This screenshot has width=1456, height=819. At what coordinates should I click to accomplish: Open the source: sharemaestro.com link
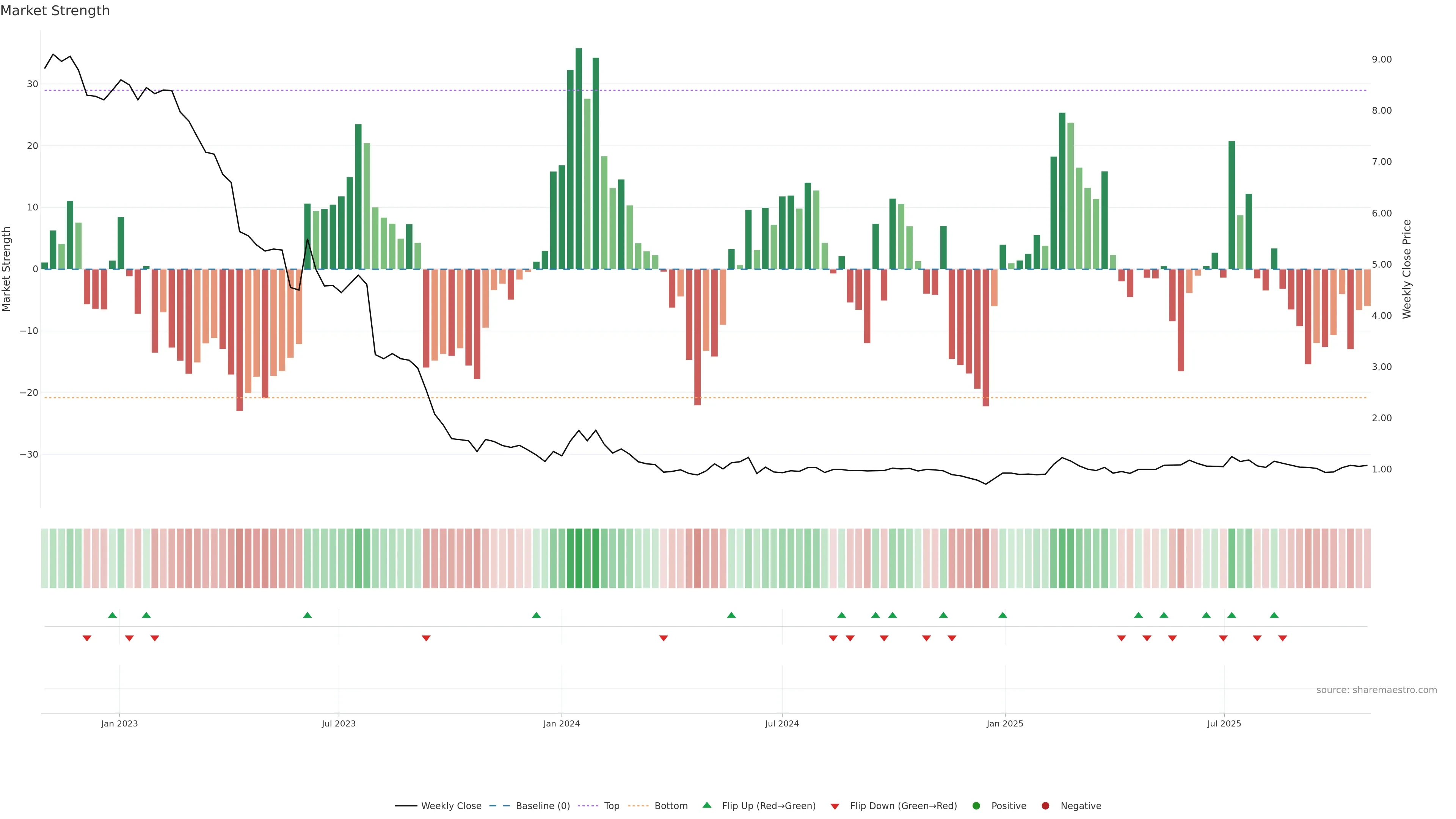1376,690
